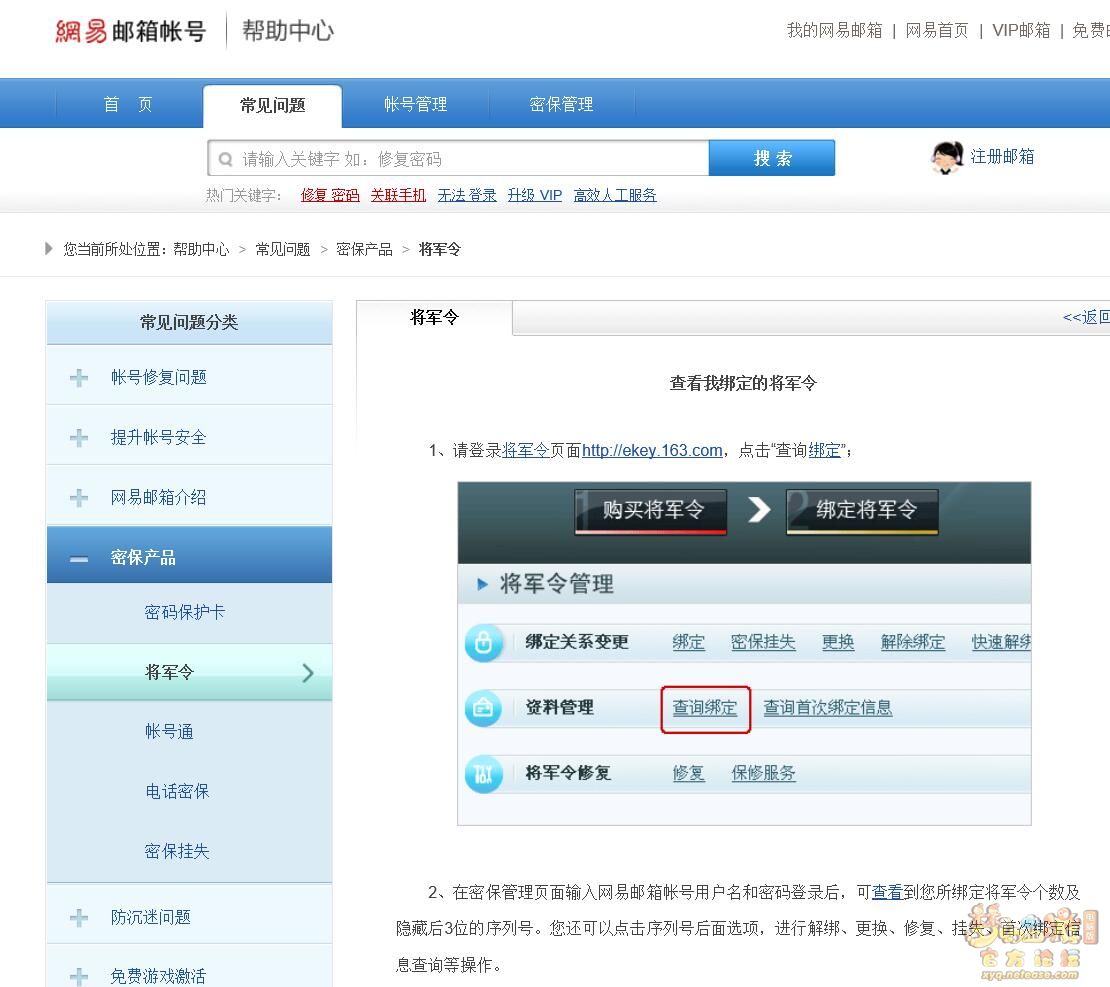Open 我的网易邮箱 in the top links

835,30
